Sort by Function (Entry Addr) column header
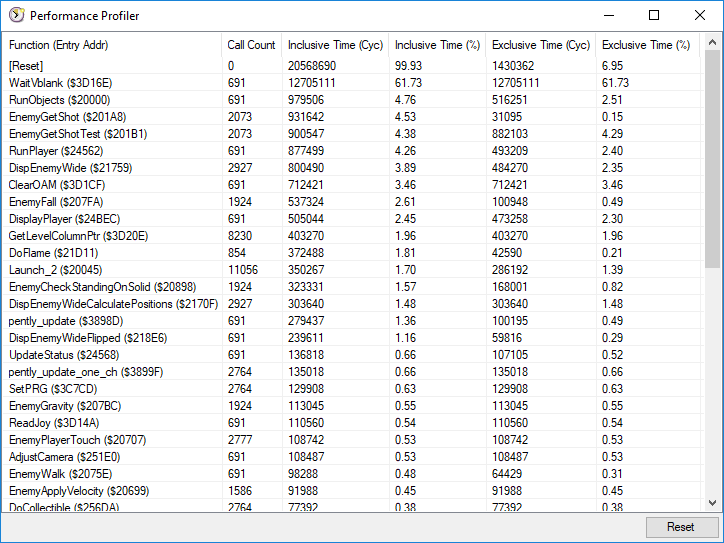 point(112,45)
